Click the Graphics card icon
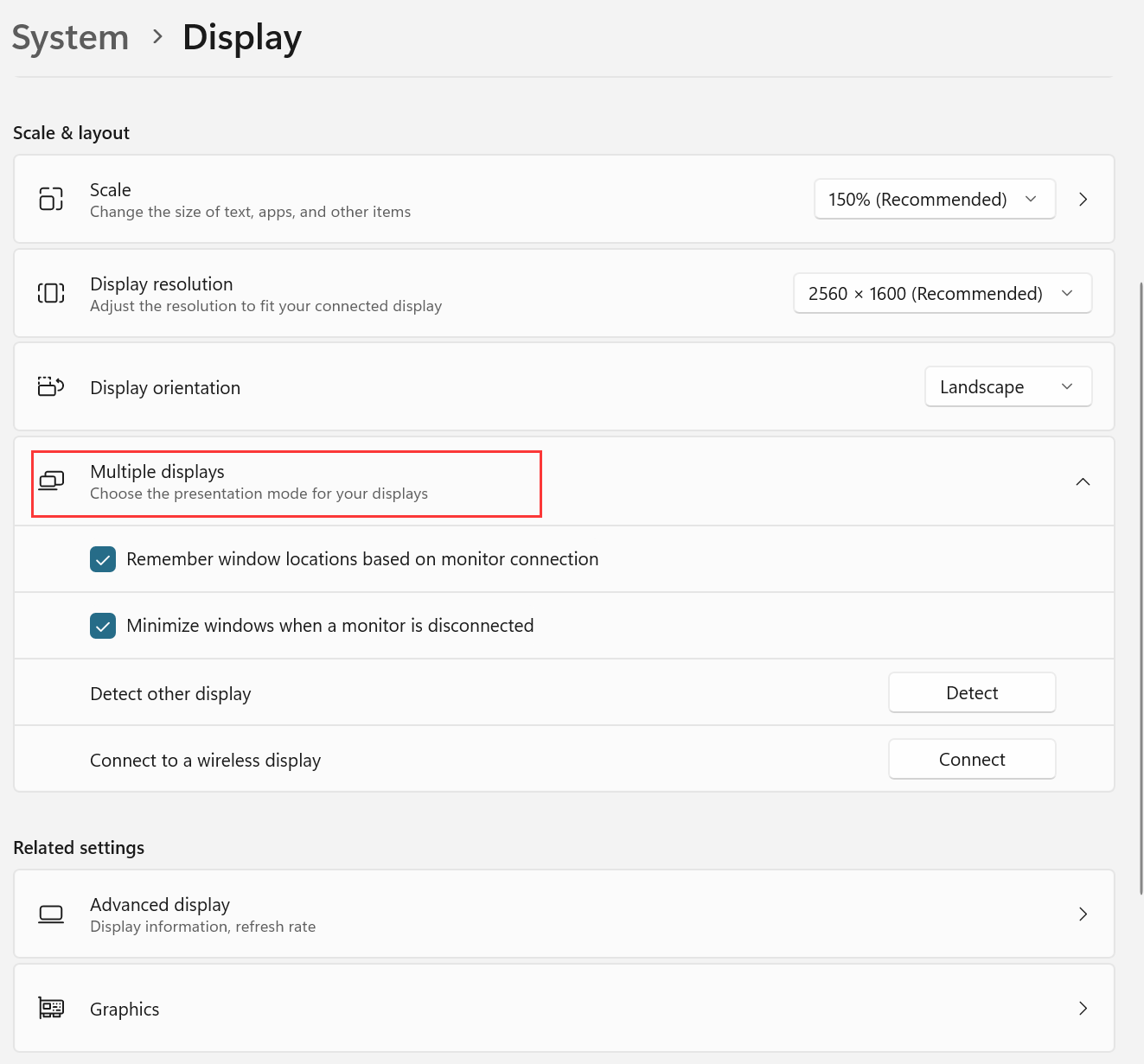The image size is (1144, 1064). pos(51,1008)
